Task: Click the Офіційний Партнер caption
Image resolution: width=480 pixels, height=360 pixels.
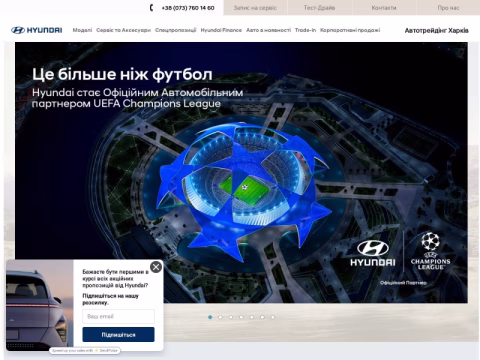Action: click(403, 283)
